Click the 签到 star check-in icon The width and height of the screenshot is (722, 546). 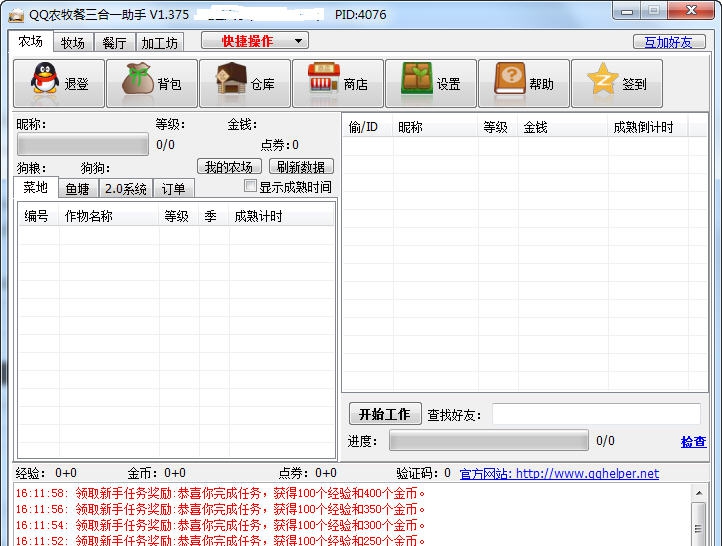tap(604, 83)
